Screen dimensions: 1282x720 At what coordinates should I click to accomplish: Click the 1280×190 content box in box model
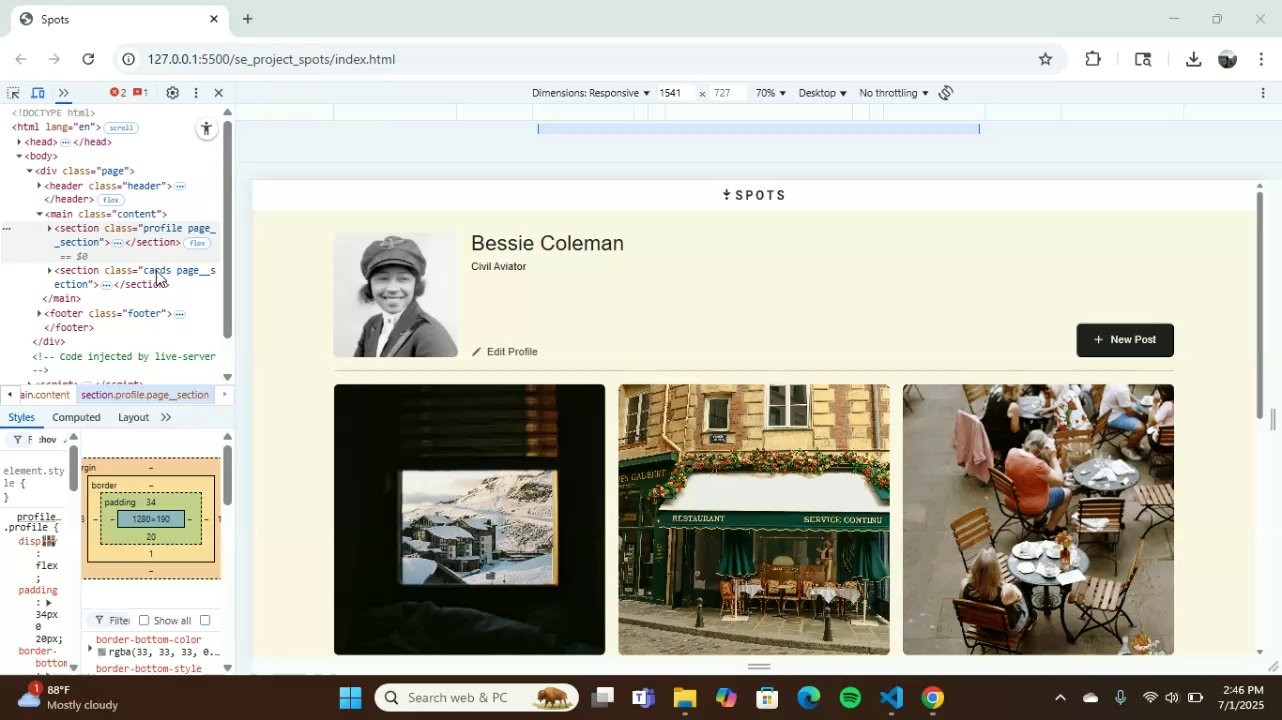click(151, 519)
